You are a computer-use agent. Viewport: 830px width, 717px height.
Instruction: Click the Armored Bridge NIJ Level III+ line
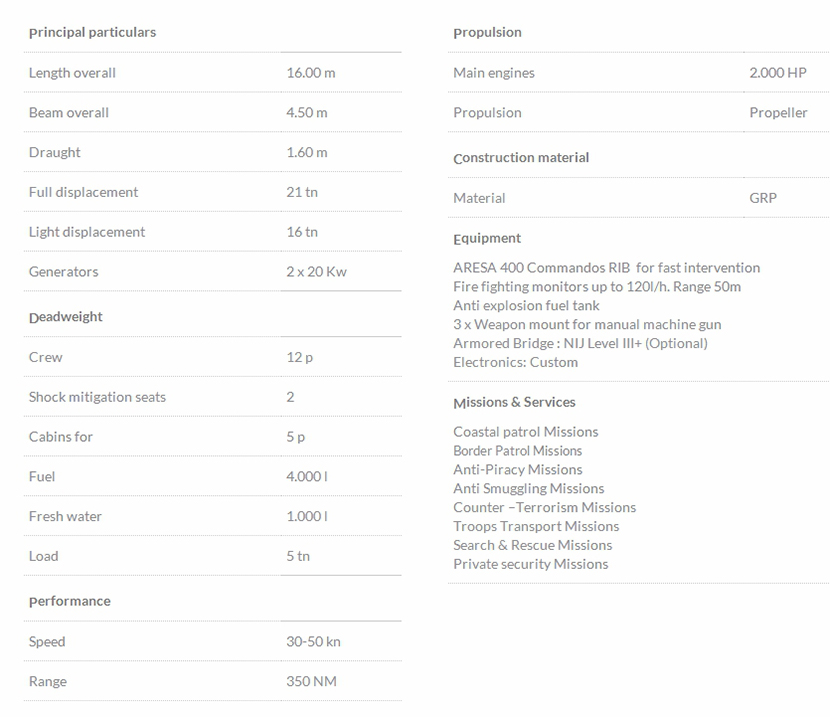[x=580, y=343]
